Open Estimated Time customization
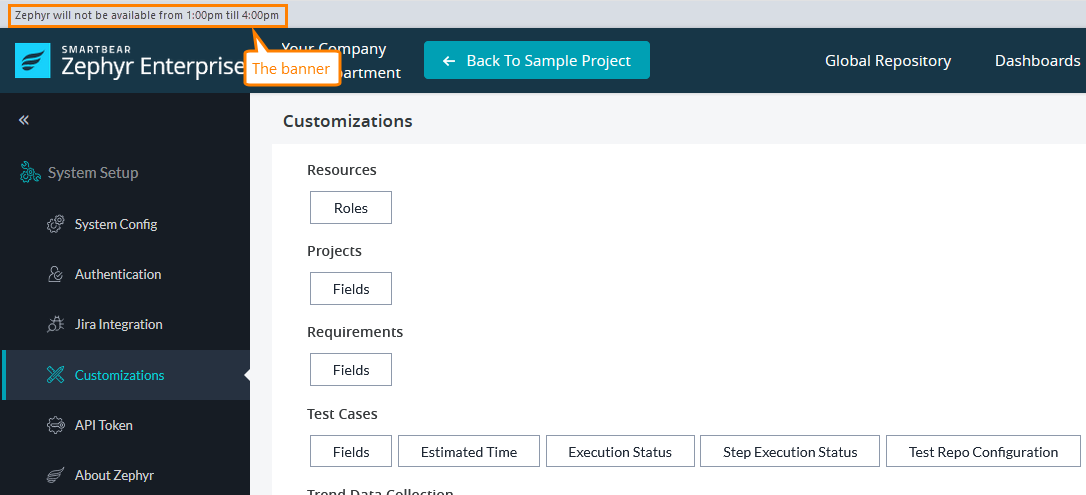 [469, 452]
